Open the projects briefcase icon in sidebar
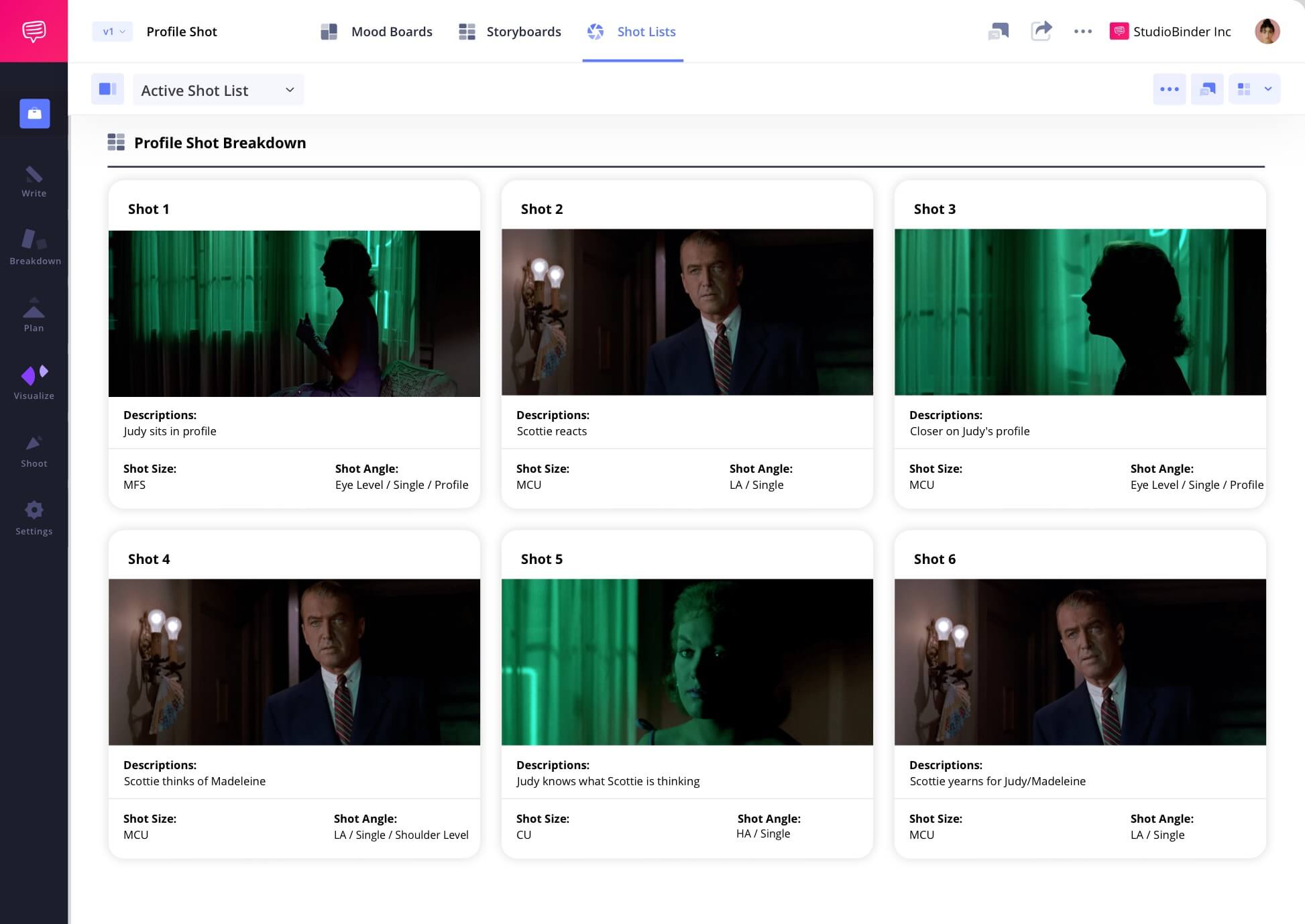 coord(34,113)
